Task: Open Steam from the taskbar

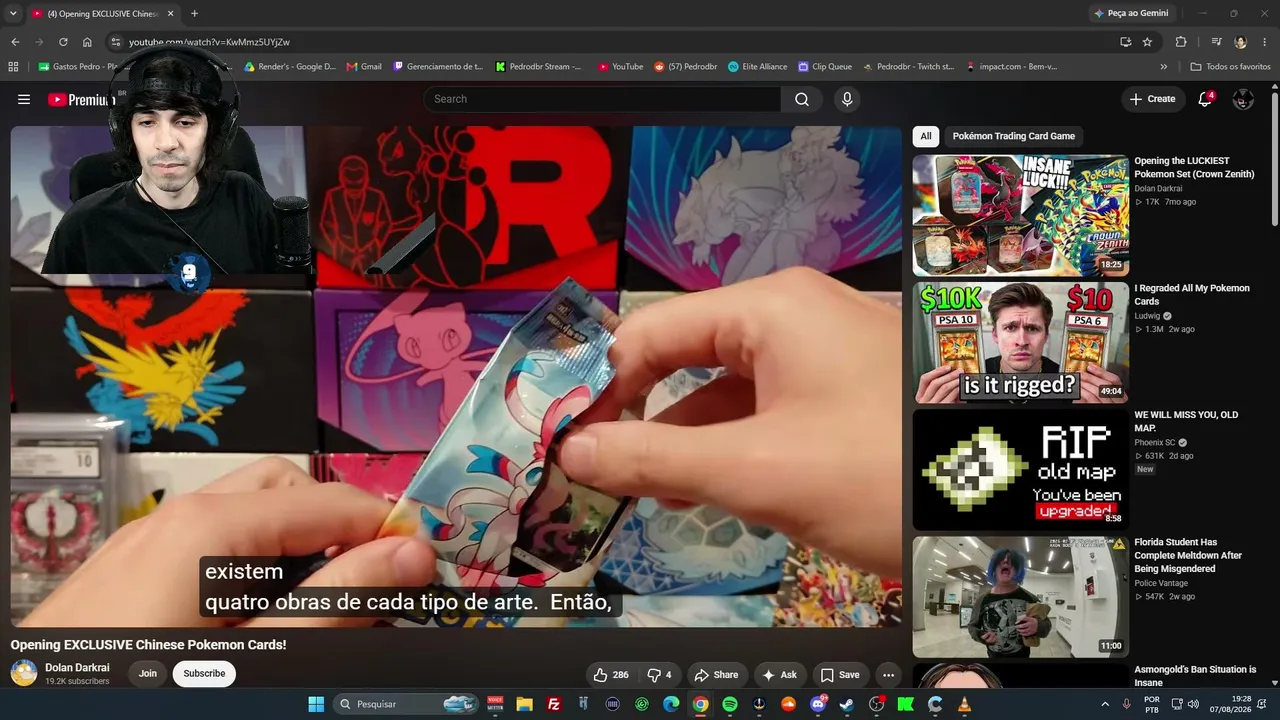Action: (x=847, y=704)
